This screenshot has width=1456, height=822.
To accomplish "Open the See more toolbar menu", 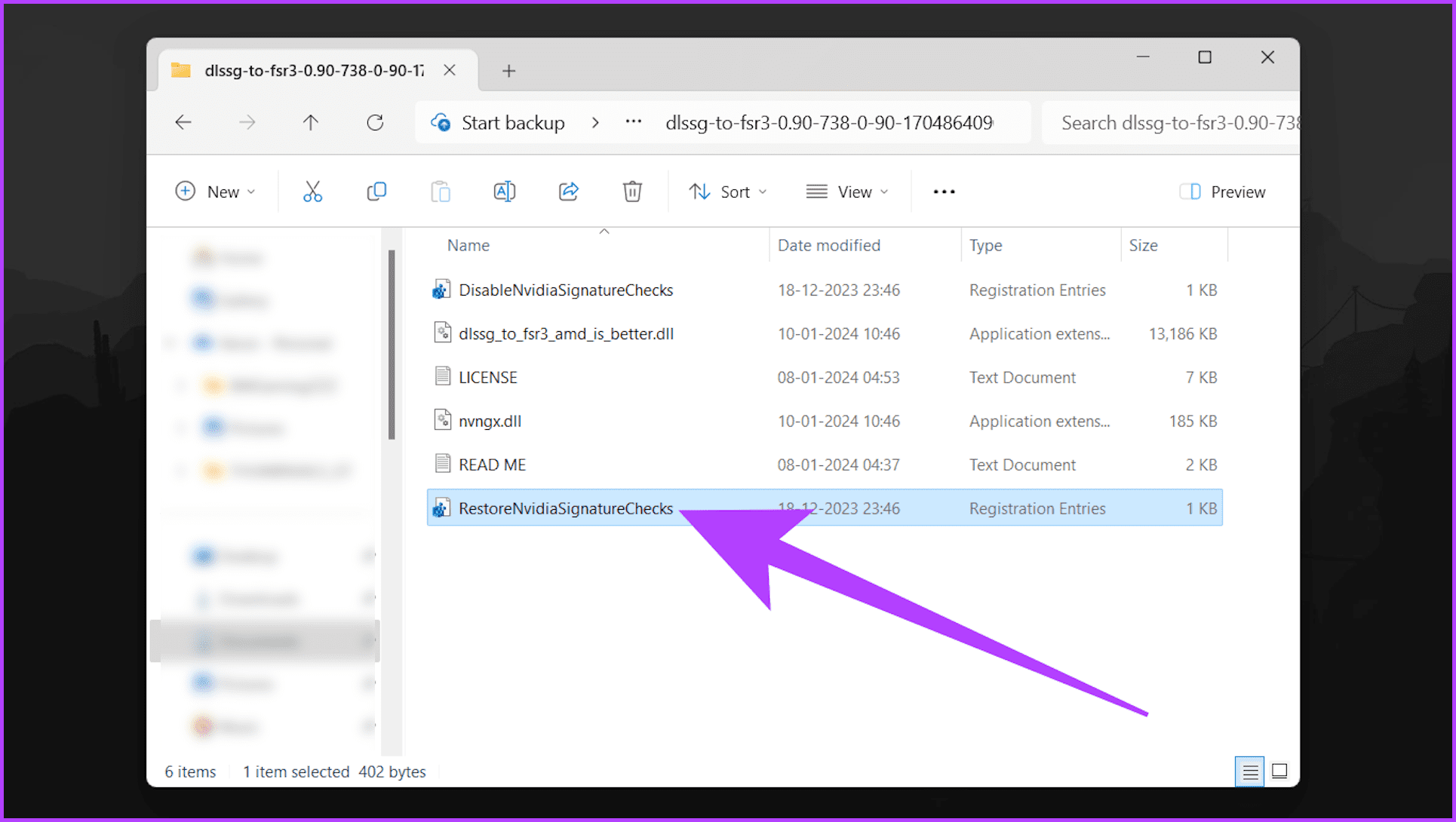I will point(943,191).
